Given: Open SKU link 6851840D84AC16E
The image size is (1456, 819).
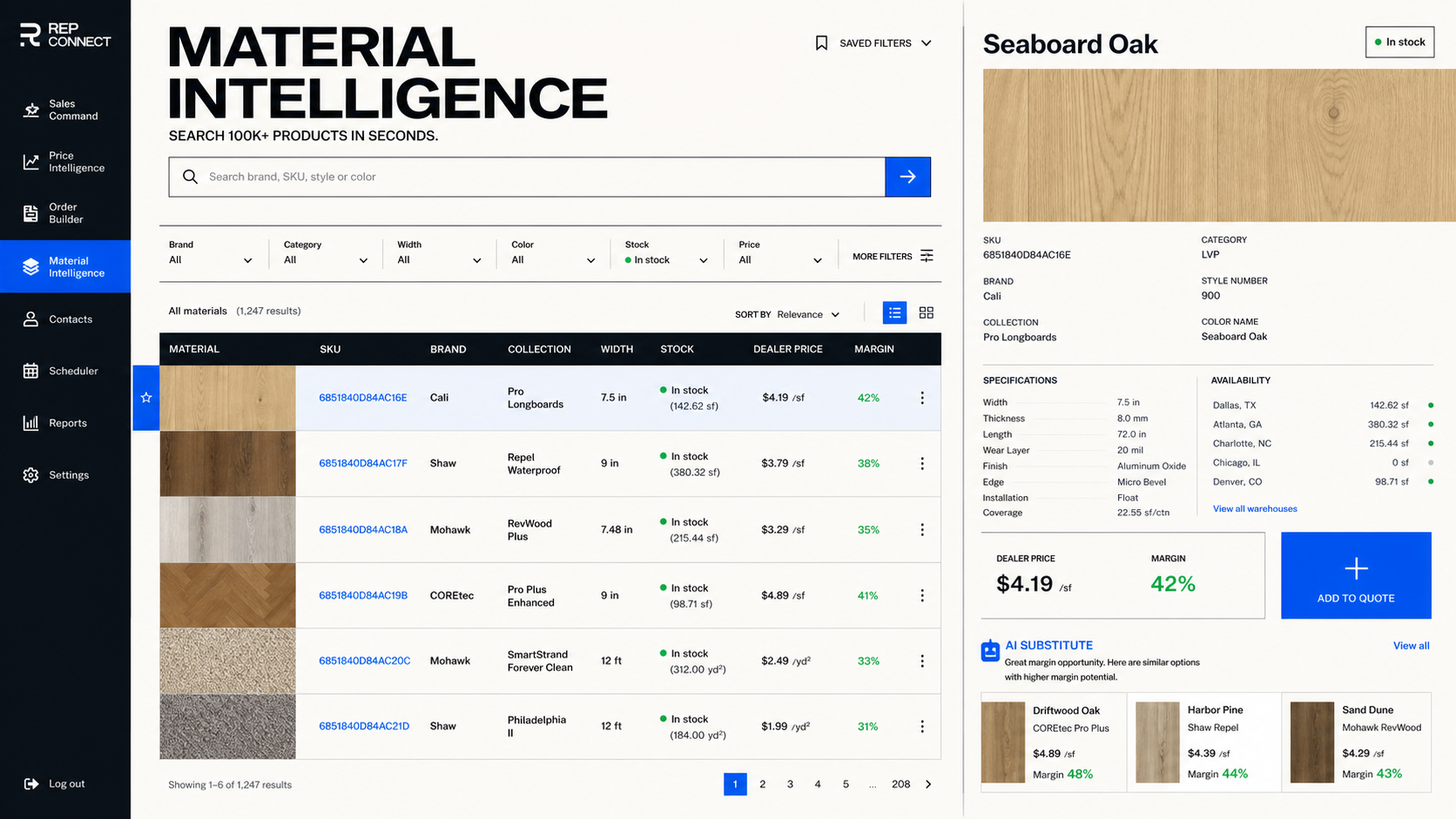Looking at the screenshot, I should (x=363, y=398).
